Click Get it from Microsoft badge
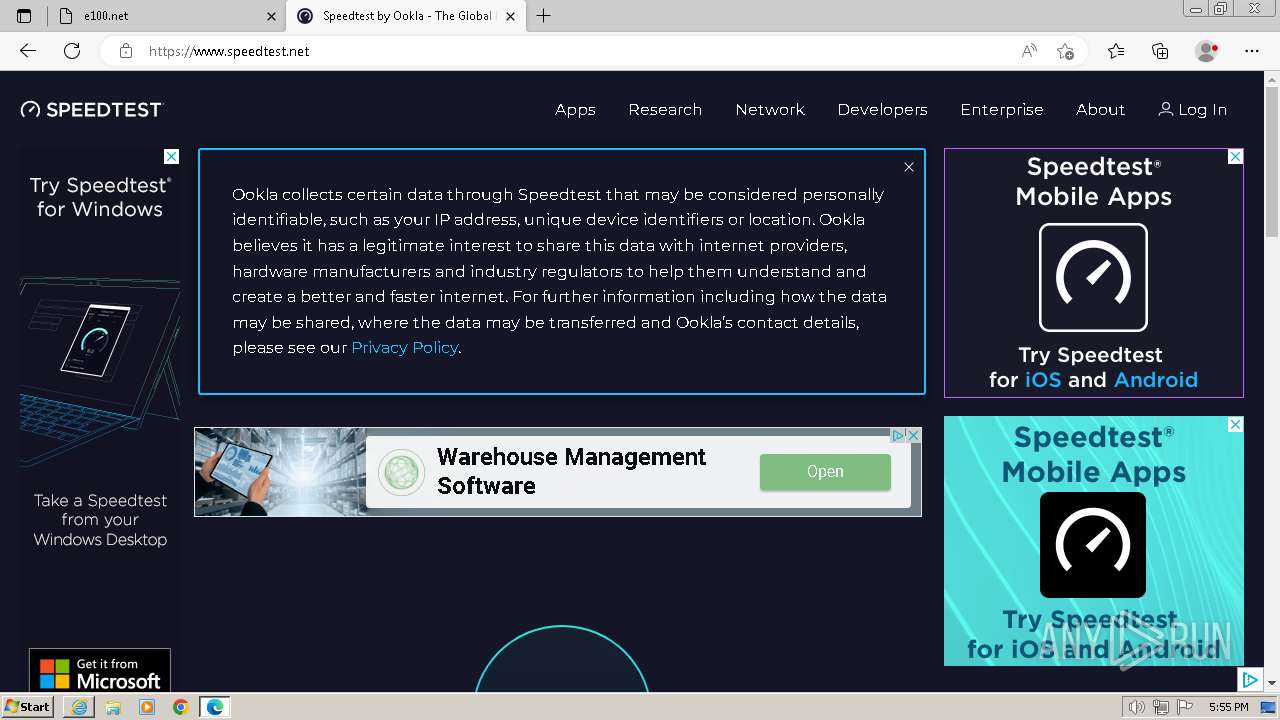Viewport: 1280px width, 720px height. 100,672
